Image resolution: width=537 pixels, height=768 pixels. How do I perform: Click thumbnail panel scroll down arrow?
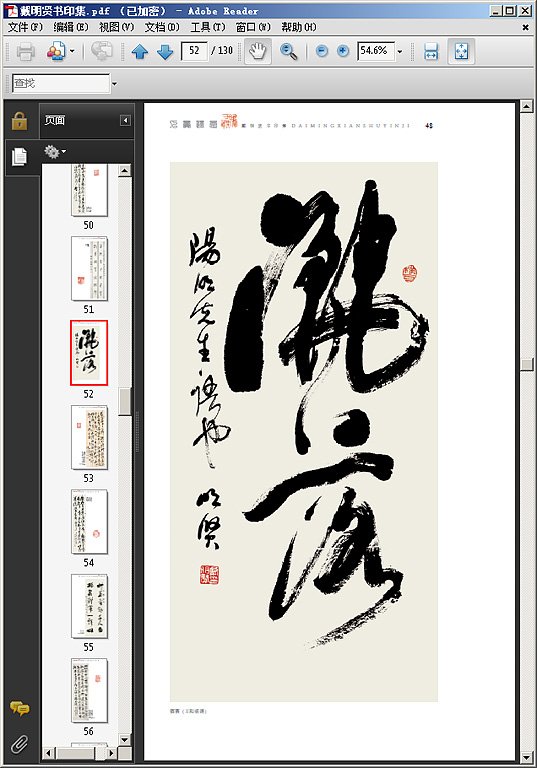(x=125, y=740)
